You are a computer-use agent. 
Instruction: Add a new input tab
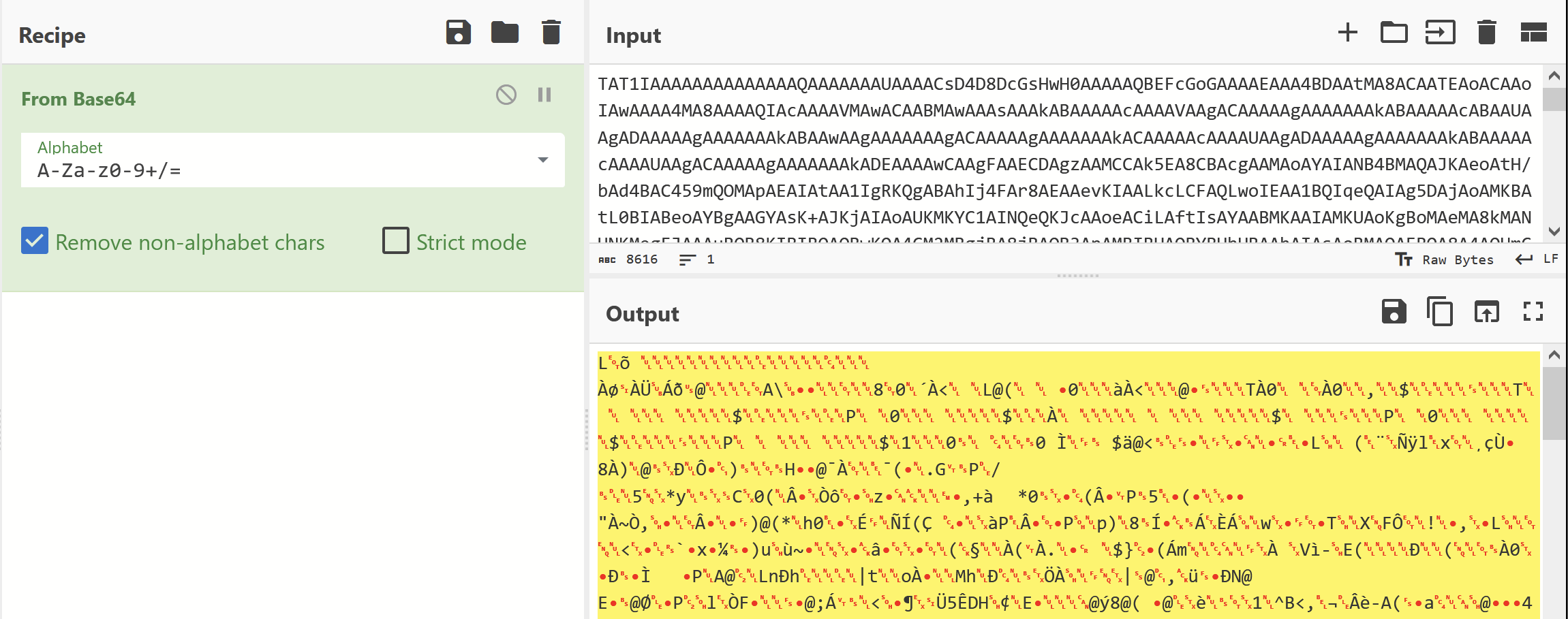click(x=1347, y=32)
